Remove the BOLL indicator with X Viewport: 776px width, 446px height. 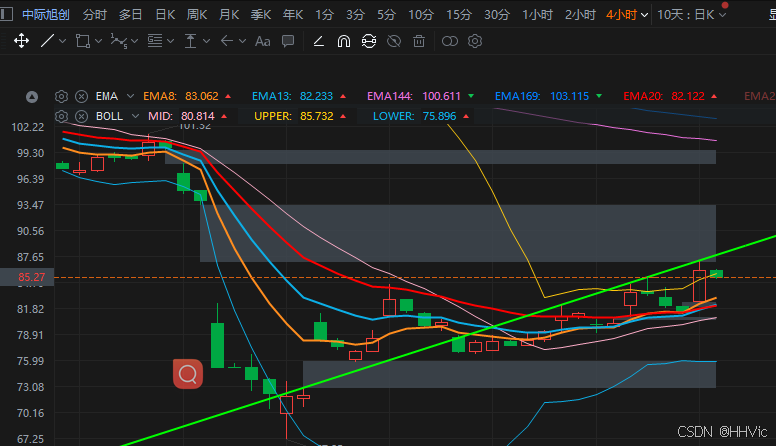tap(81, 116)
